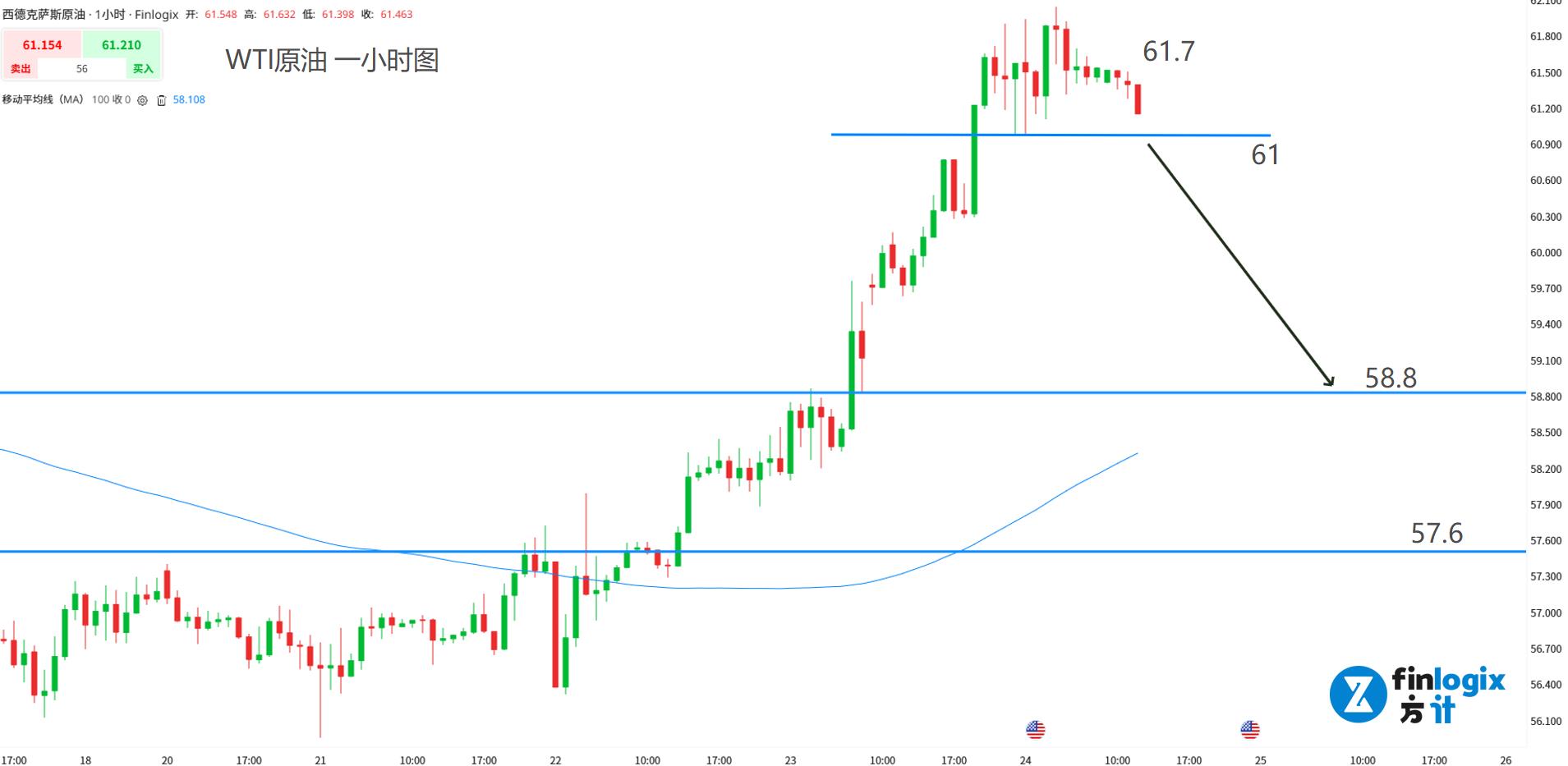Click the US flag event marker before 25

click(1249, 729)
